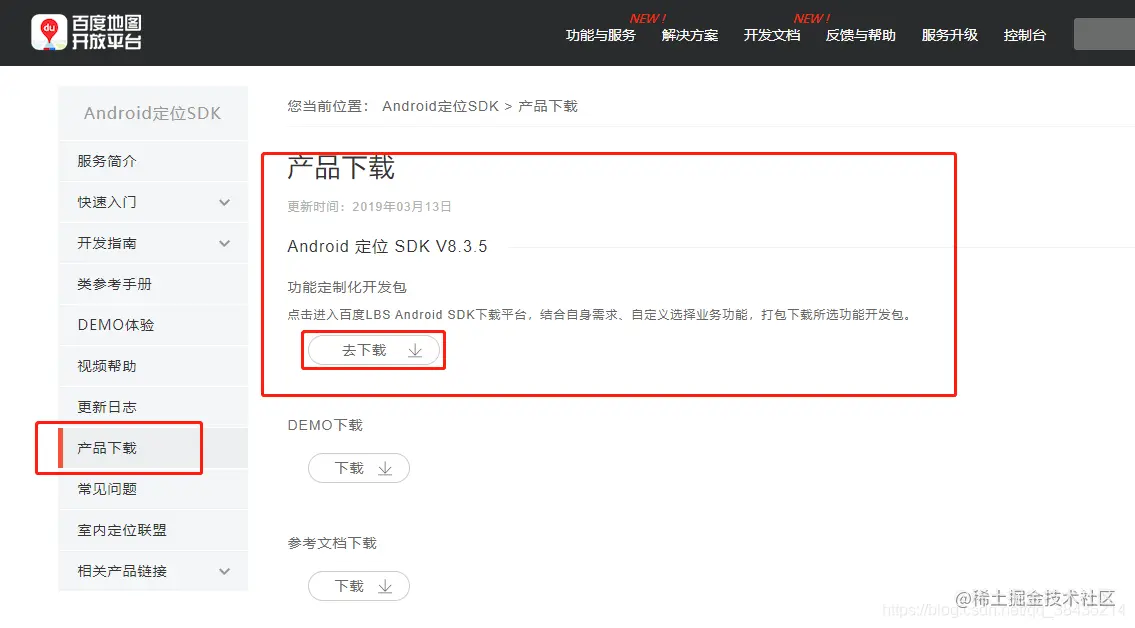This screenshot has width=1135, height=628.
Task: Click the Android定位SDK sidebar heading
Action: coord(153,114)
